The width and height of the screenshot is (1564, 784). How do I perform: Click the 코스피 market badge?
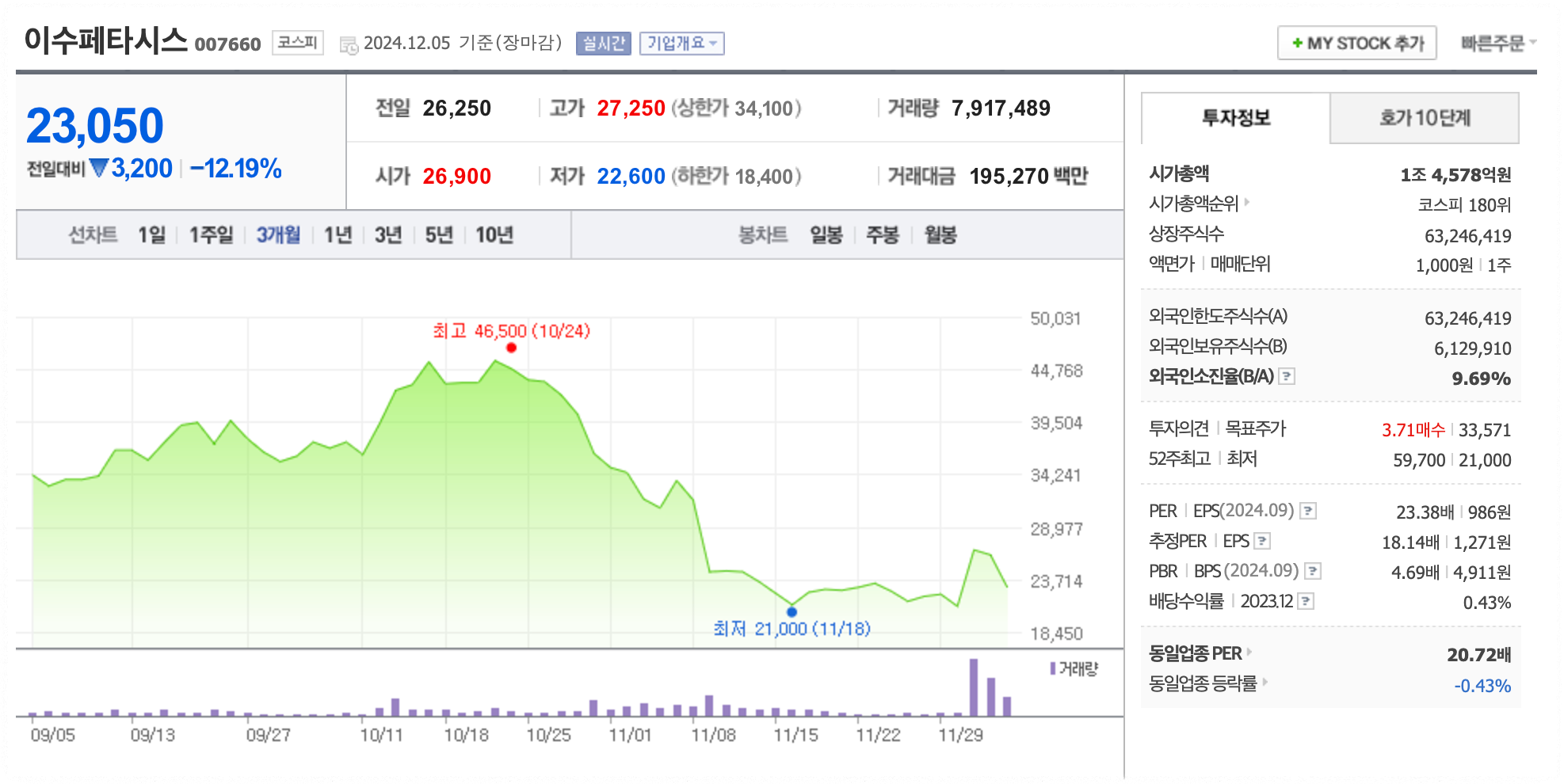tap(298, 42)
